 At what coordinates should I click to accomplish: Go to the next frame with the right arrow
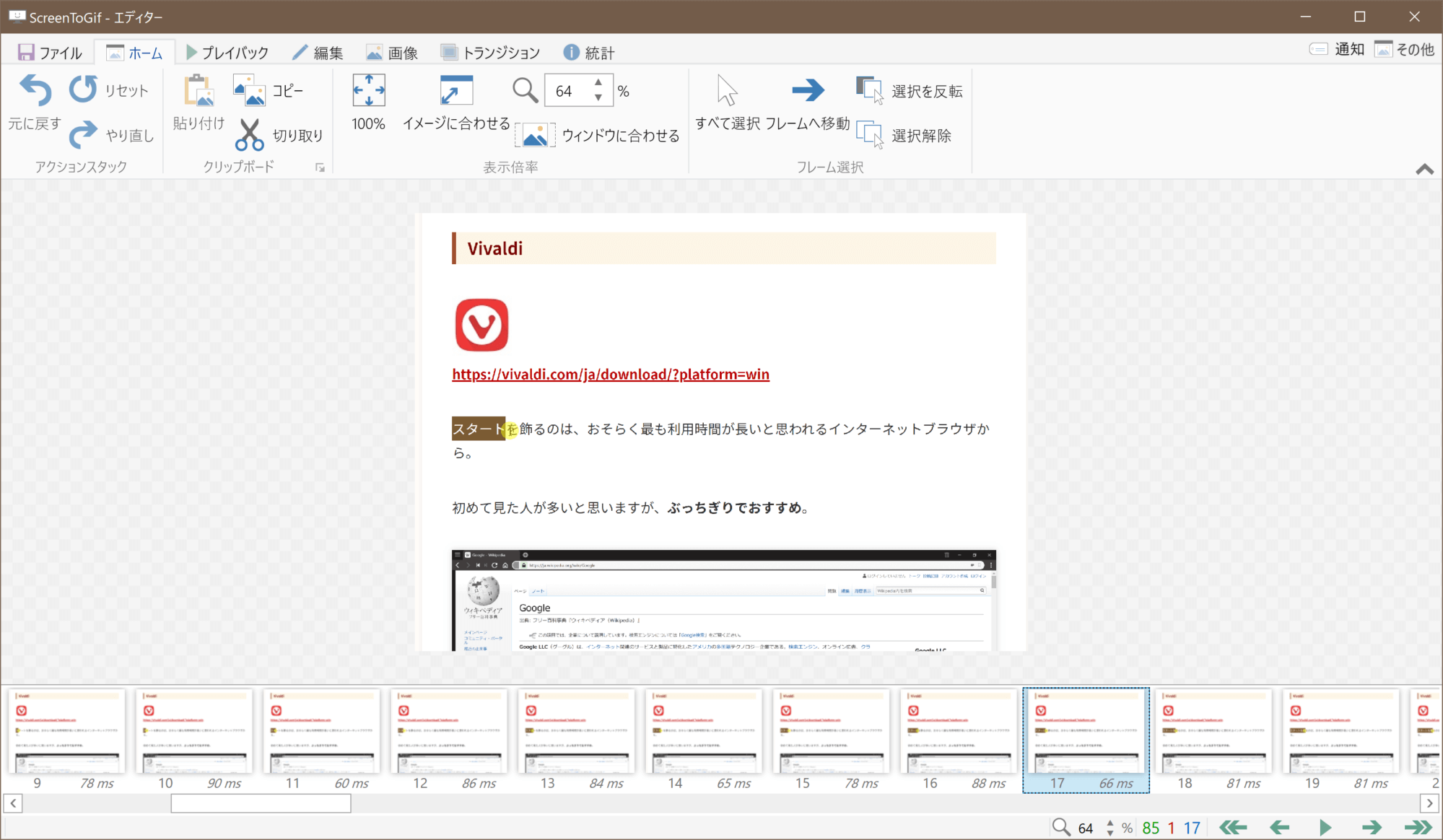(1372, 827)
